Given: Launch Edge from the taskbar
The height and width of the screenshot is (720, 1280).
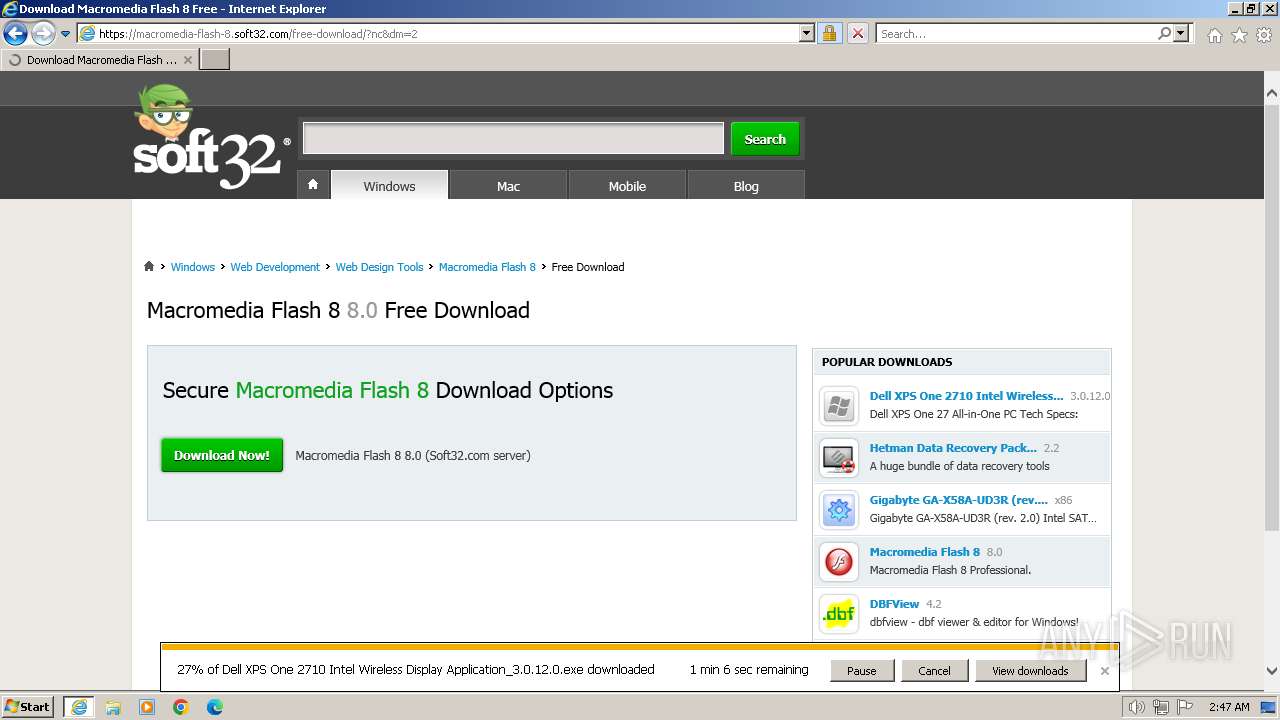Looking at the screenshot, I should [215, 707].
